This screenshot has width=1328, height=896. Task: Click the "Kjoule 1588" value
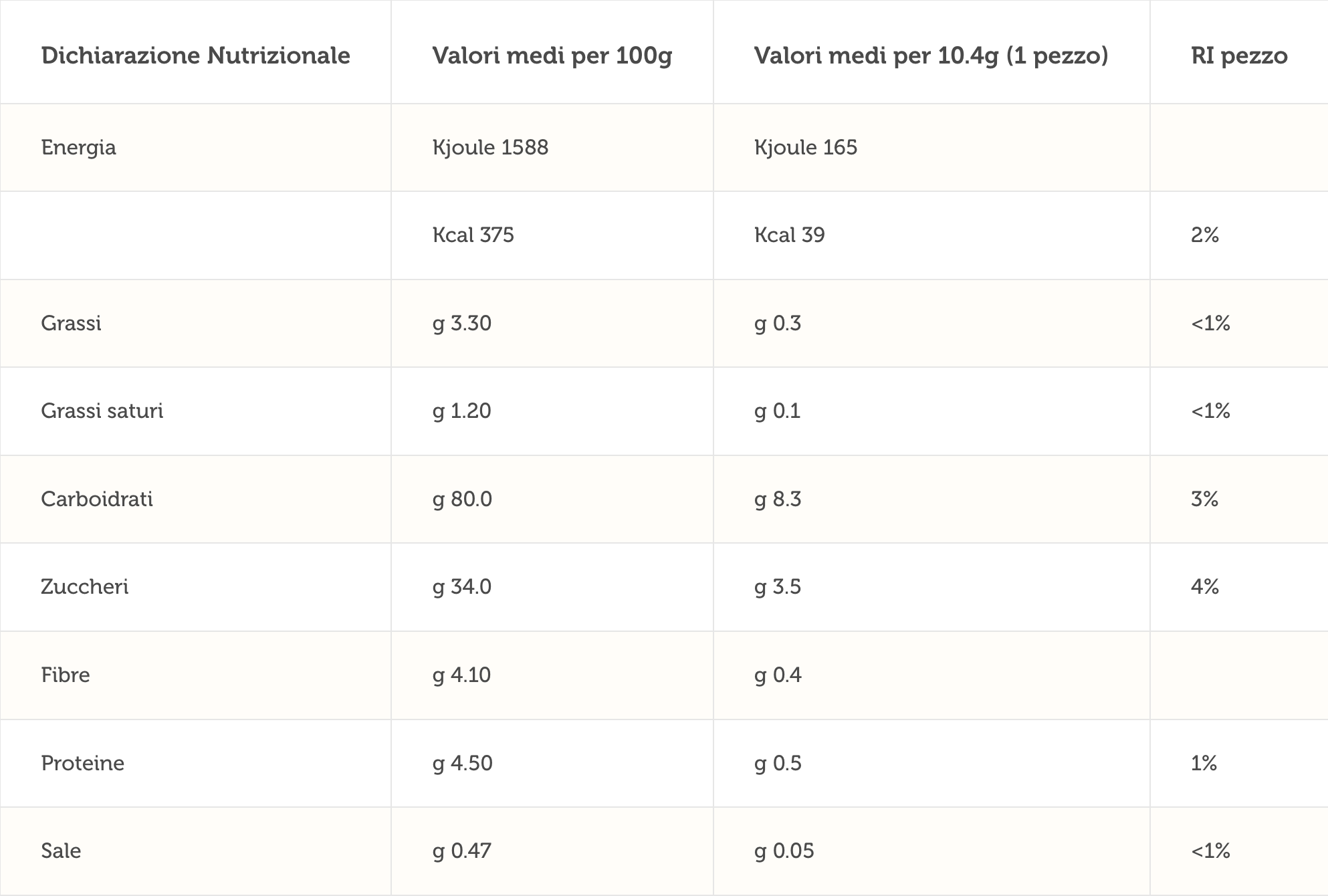(x=490, y=147)
